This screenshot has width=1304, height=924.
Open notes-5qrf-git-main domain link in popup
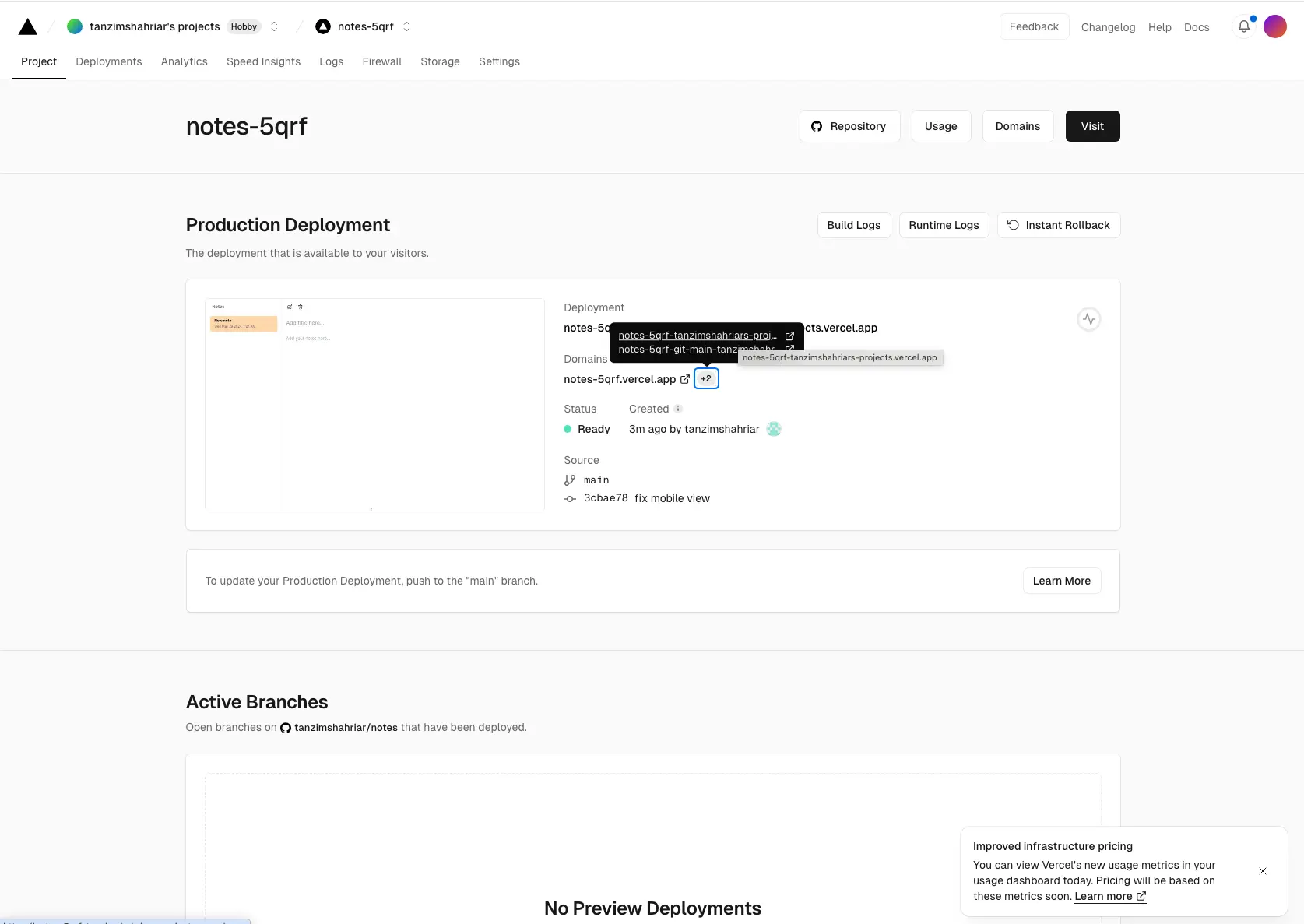pos(697,349)
